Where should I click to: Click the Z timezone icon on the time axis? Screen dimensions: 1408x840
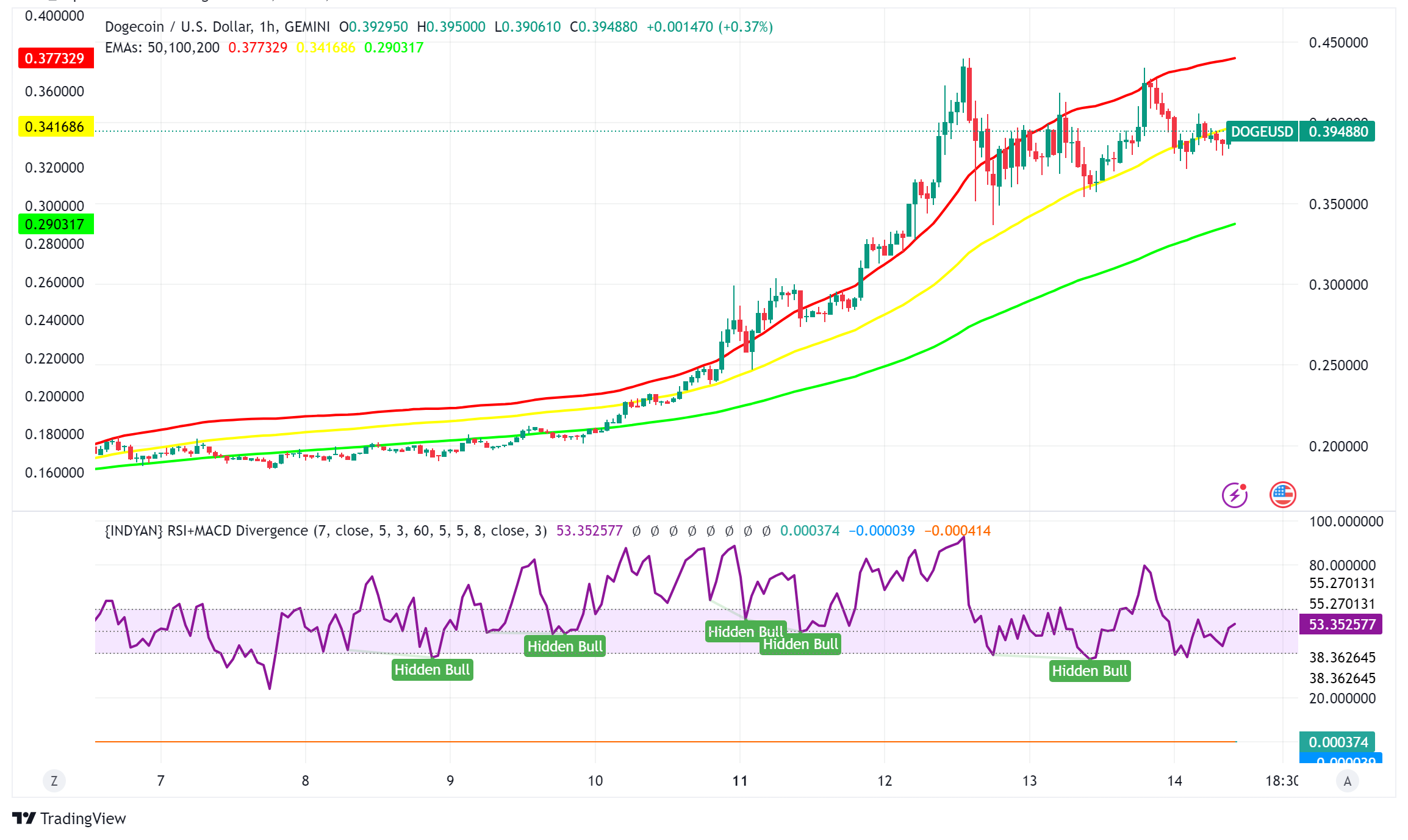tap(54, 780)
